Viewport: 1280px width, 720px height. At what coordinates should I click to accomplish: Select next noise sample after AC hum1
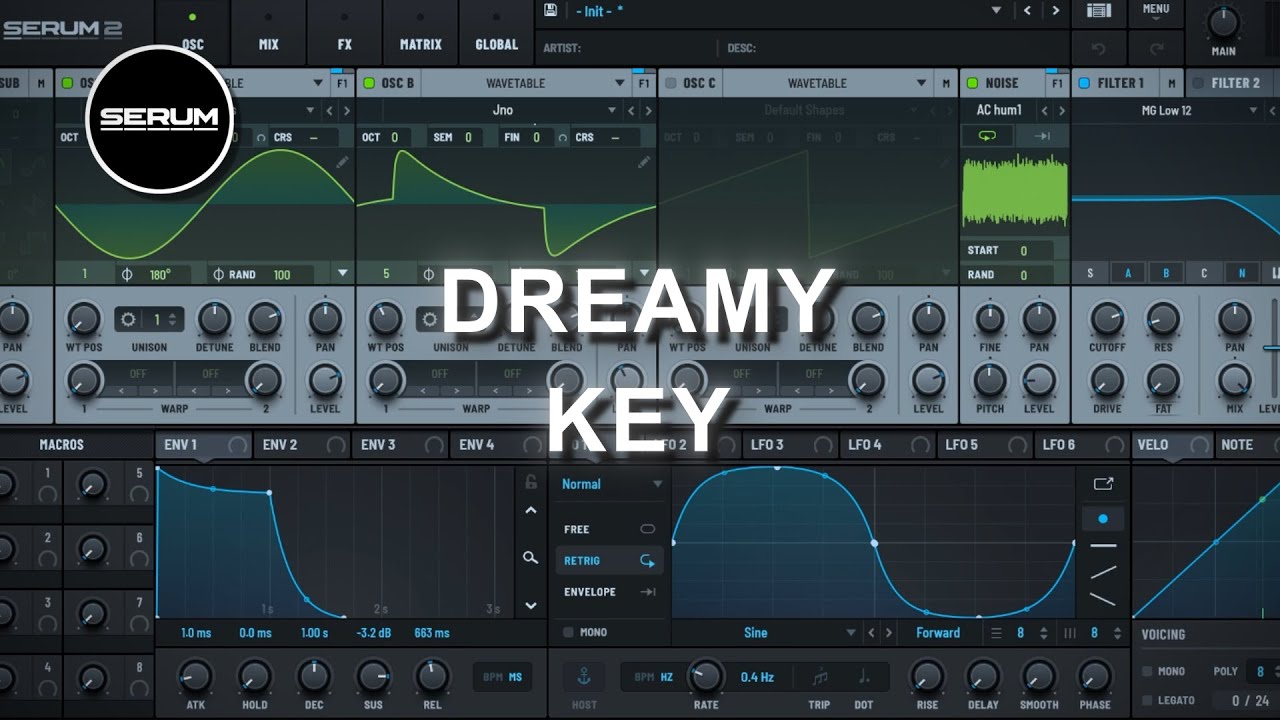(x=1060, y=110)
